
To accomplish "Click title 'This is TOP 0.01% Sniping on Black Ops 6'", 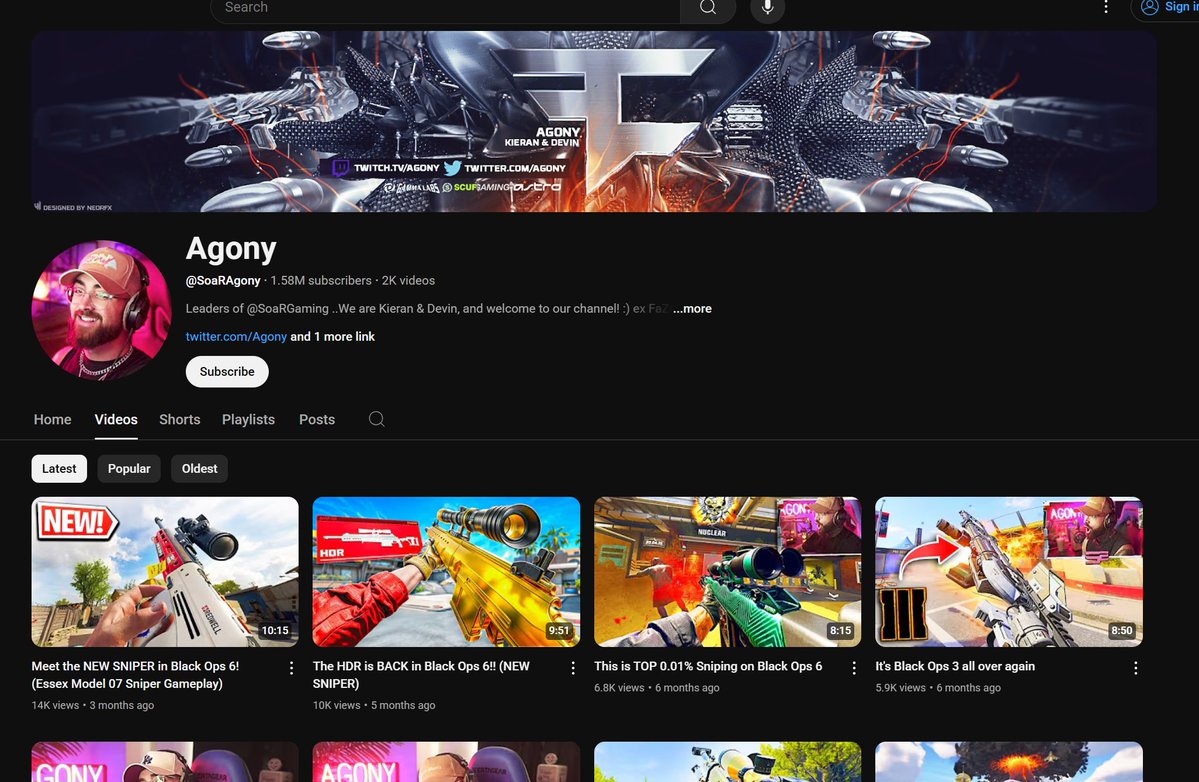I will point(708,667).
